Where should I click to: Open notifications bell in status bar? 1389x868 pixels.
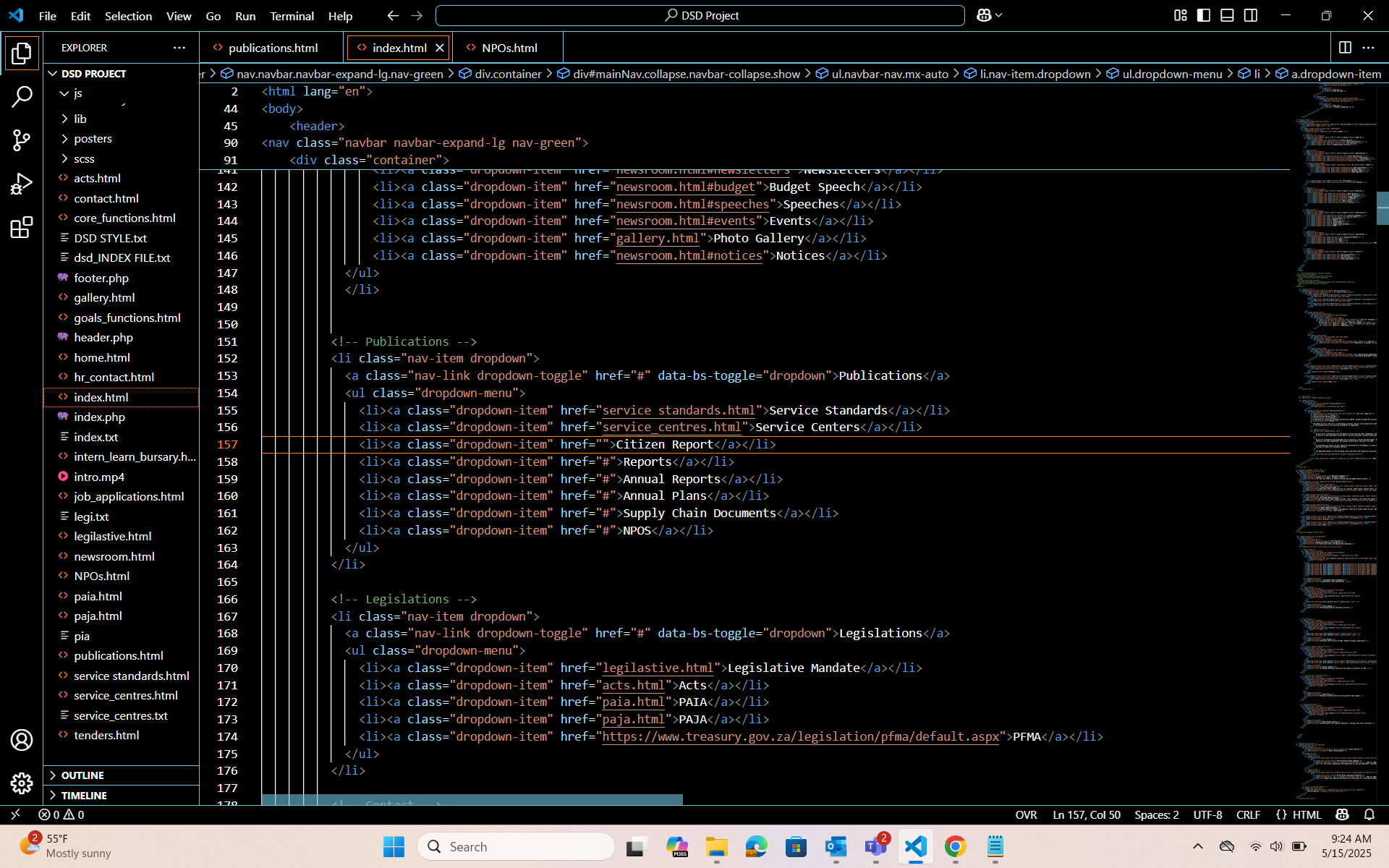(x=1369, y=814)
